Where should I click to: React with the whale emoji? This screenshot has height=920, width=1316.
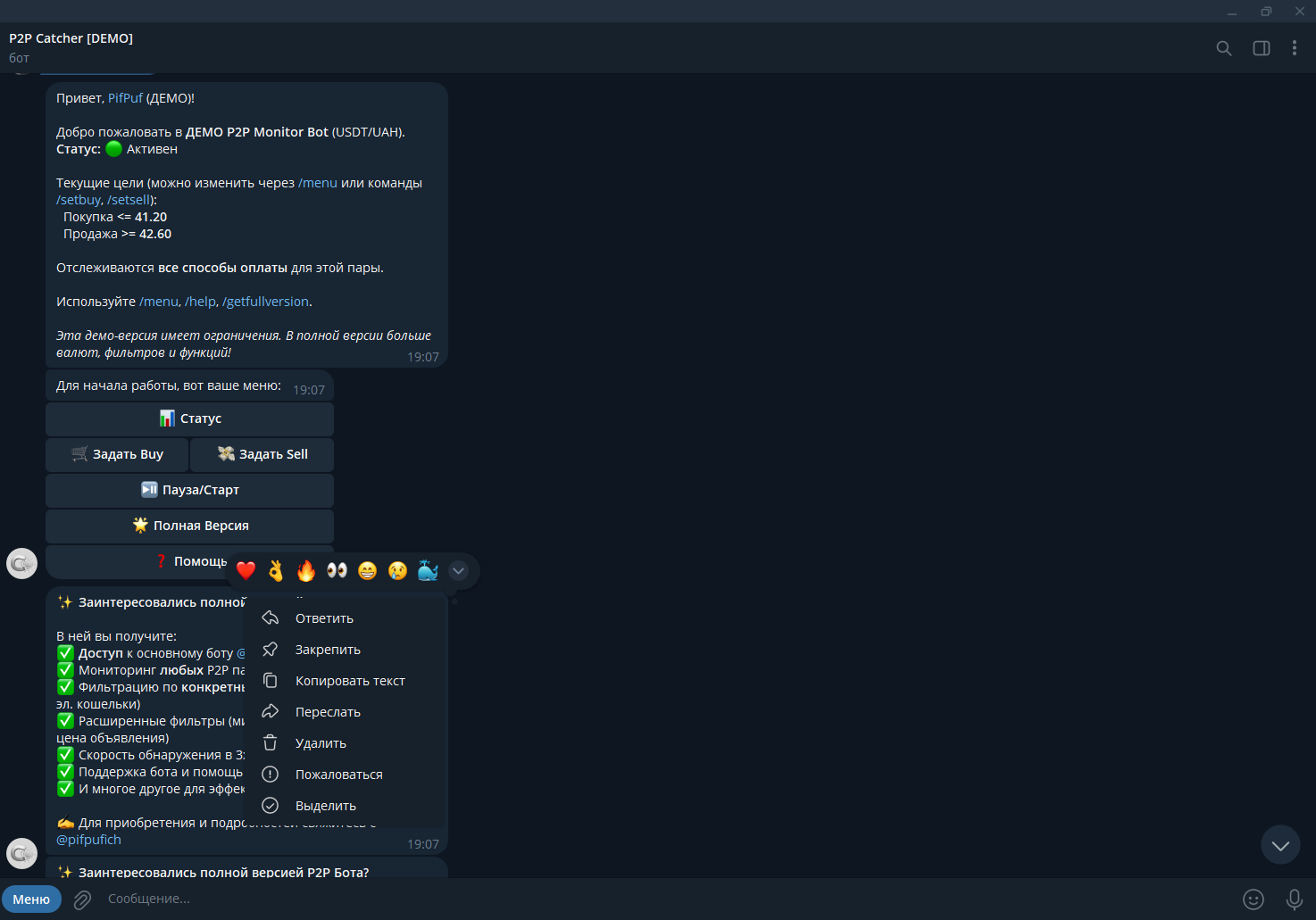click(429, 571)
